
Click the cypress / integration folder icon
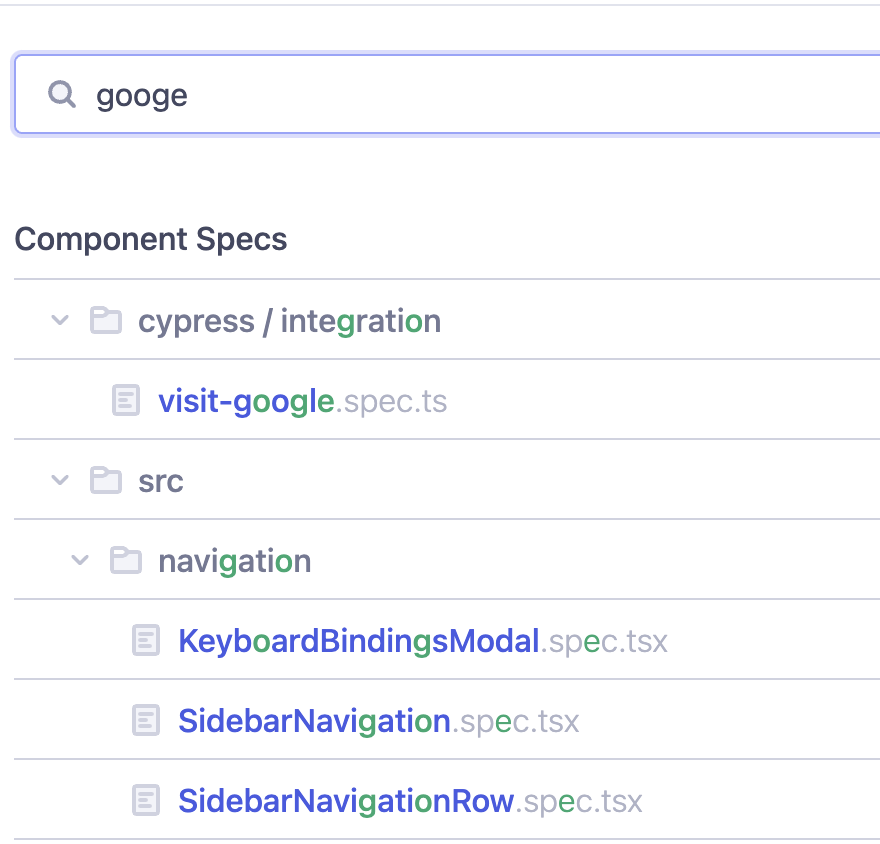[105, 321]
